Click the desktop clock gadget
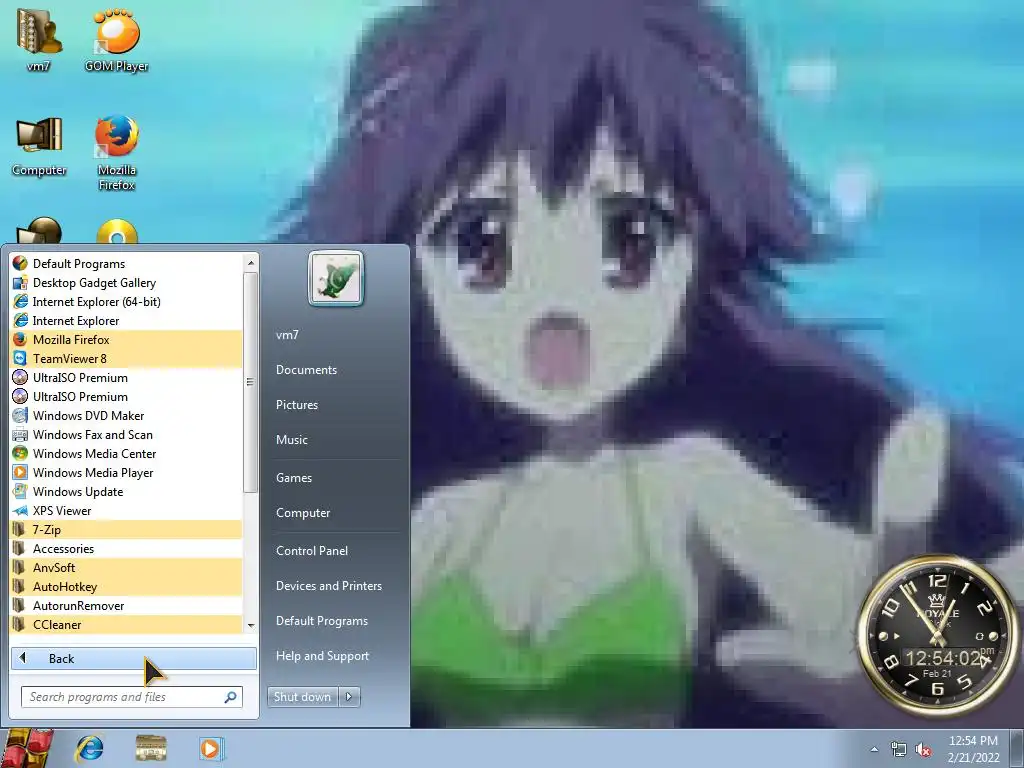The width and height of the screenshot is (1024, 768). (937, 637)
